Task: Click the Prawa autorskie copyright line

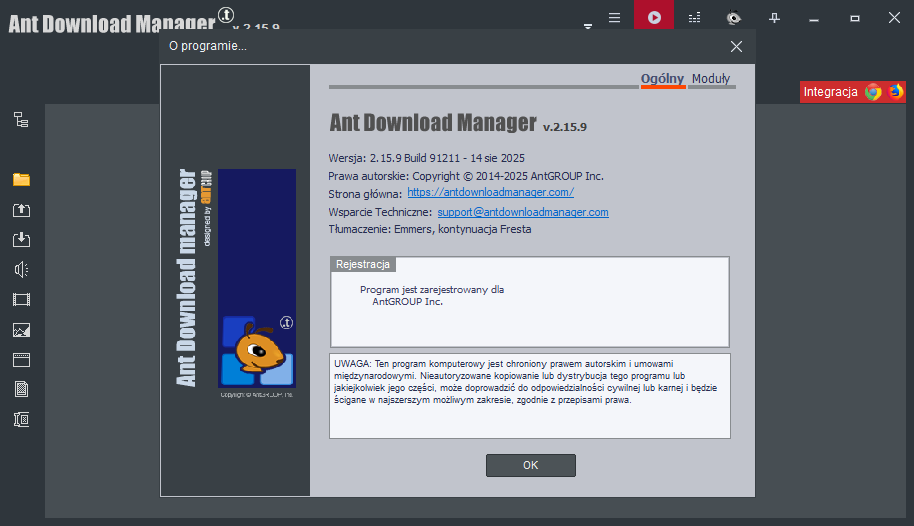Action: pos(466,176)
